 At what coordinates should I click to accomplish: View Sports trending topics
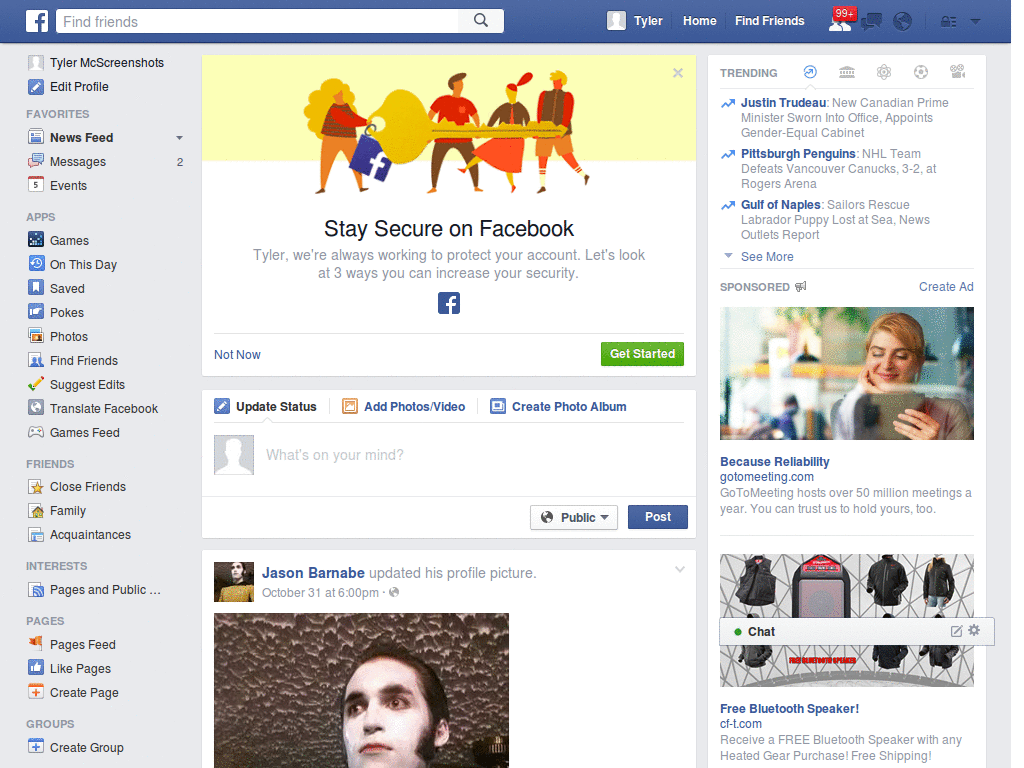click(x=921, y=72)
